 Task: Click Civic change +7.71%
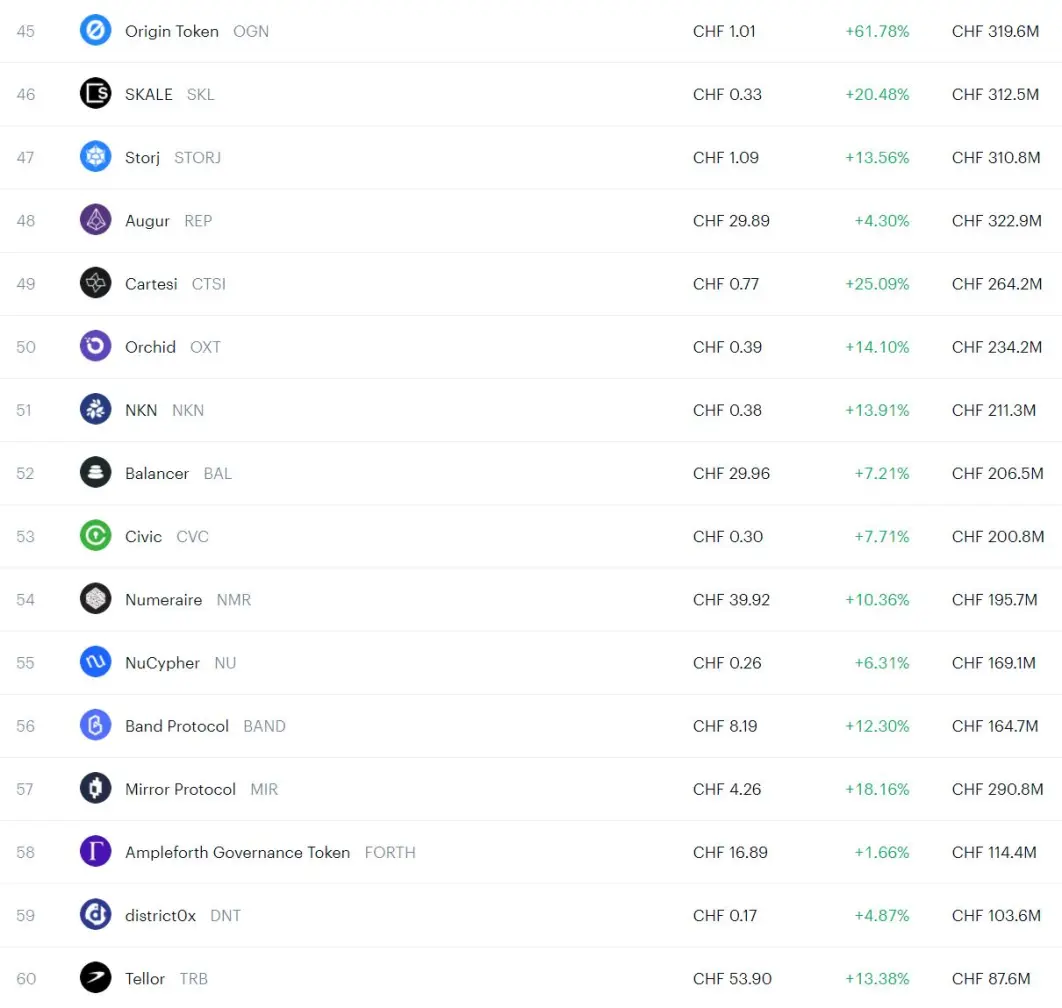(x=882, y=537)
